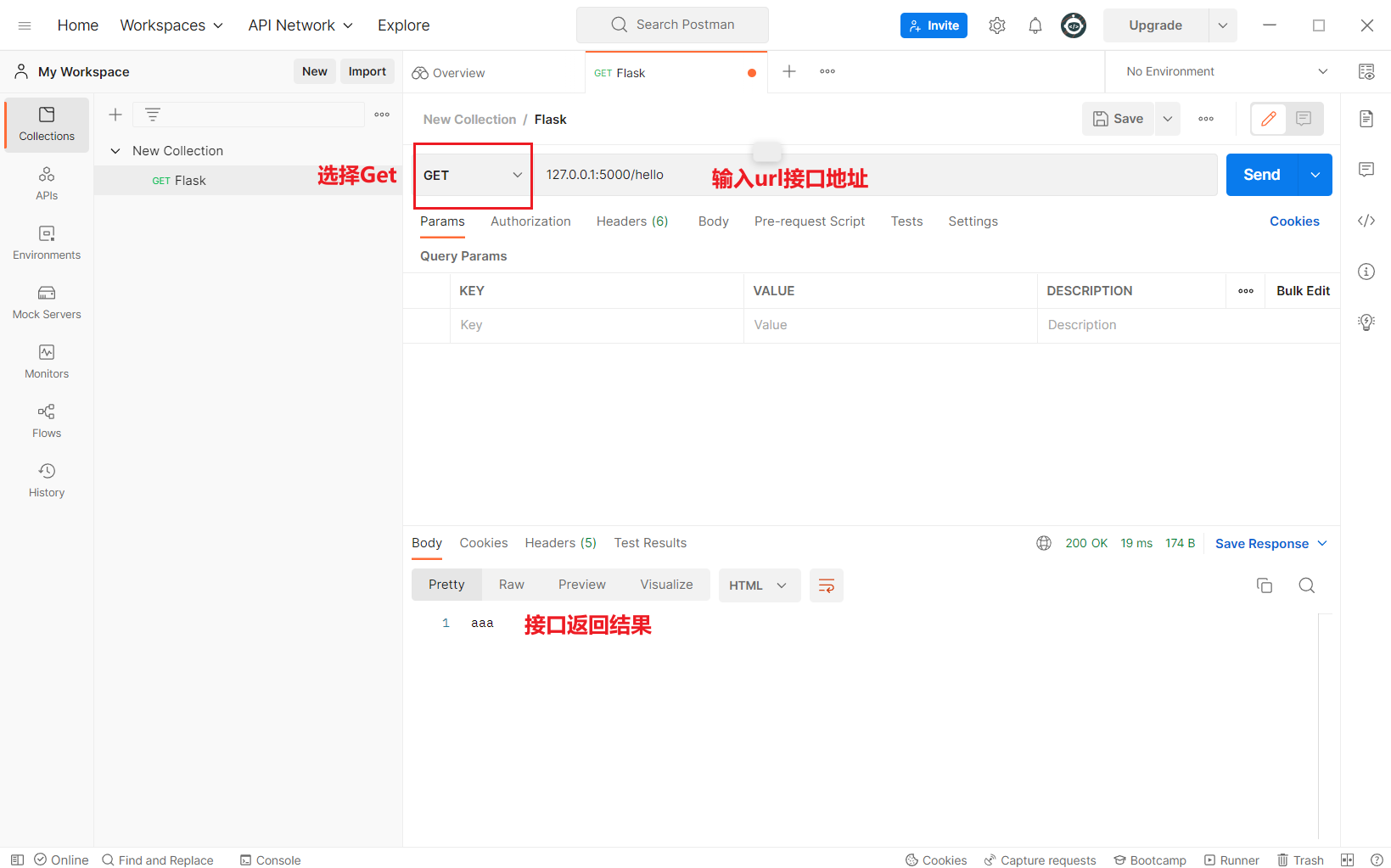Open the Workspaces dropdown
1391x868 pixels.
[x=171, y=25]
